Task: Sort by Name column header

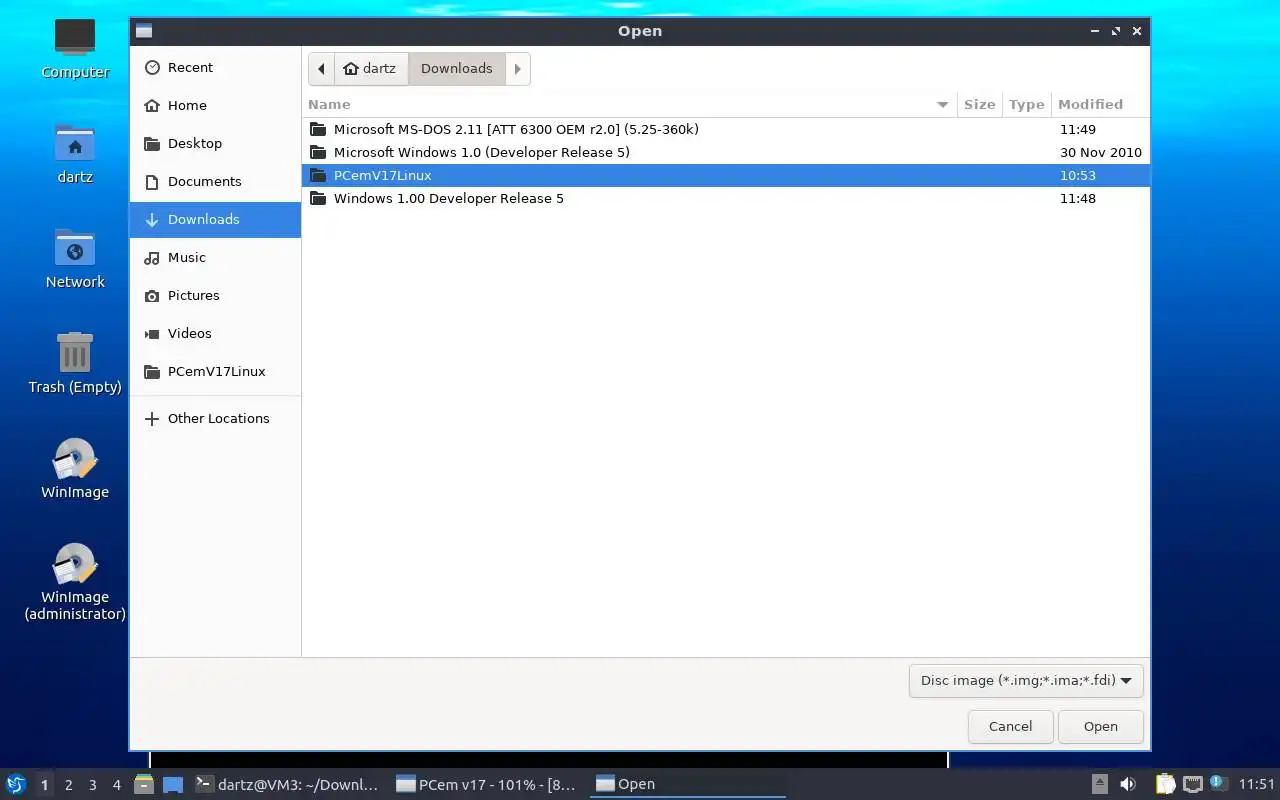Action: tap(629, 104)
